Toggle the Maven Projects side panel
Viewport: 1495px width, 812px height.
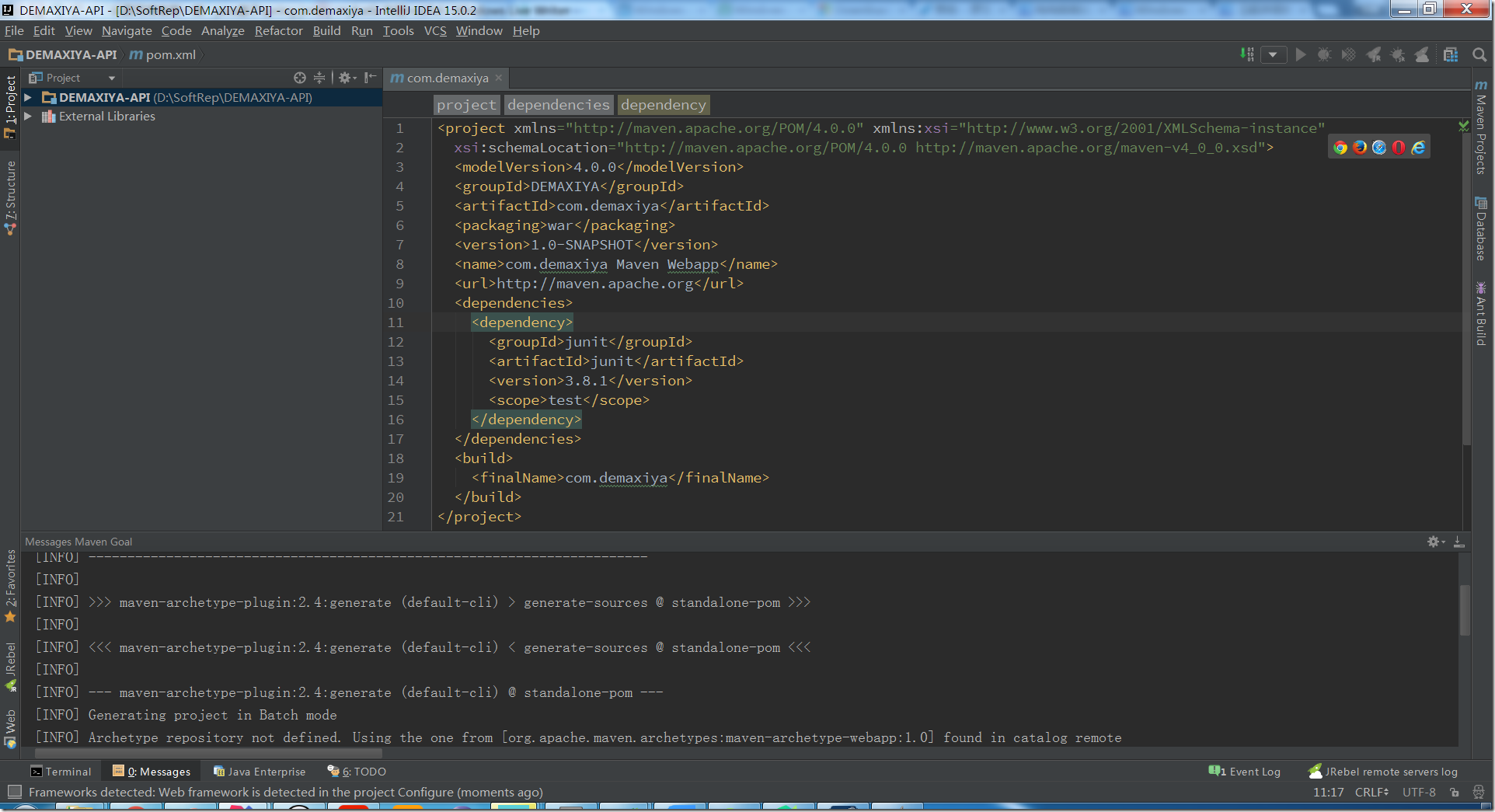1481,127
